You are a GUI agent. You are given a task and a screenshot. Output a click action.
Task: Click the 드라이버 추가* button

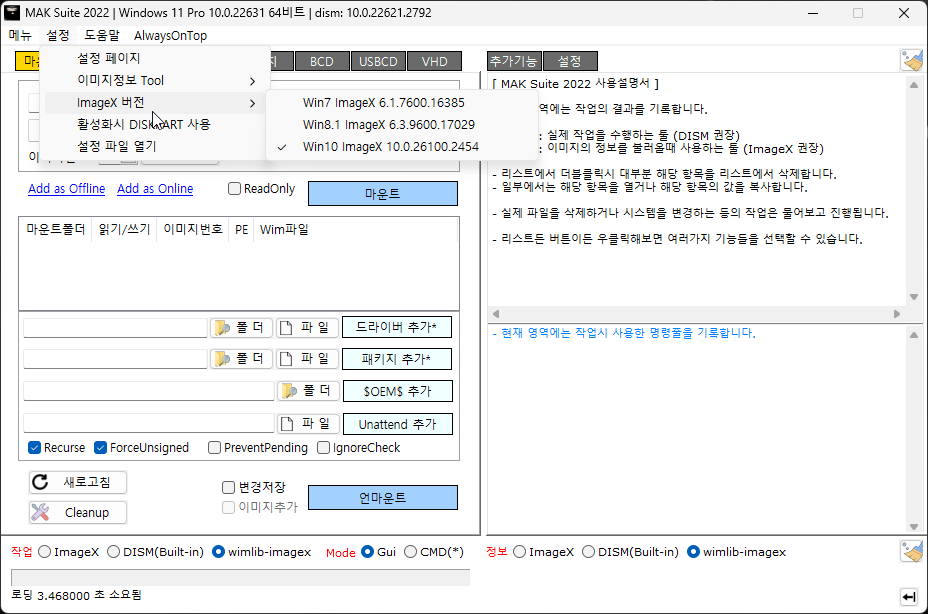pos(397,327)
